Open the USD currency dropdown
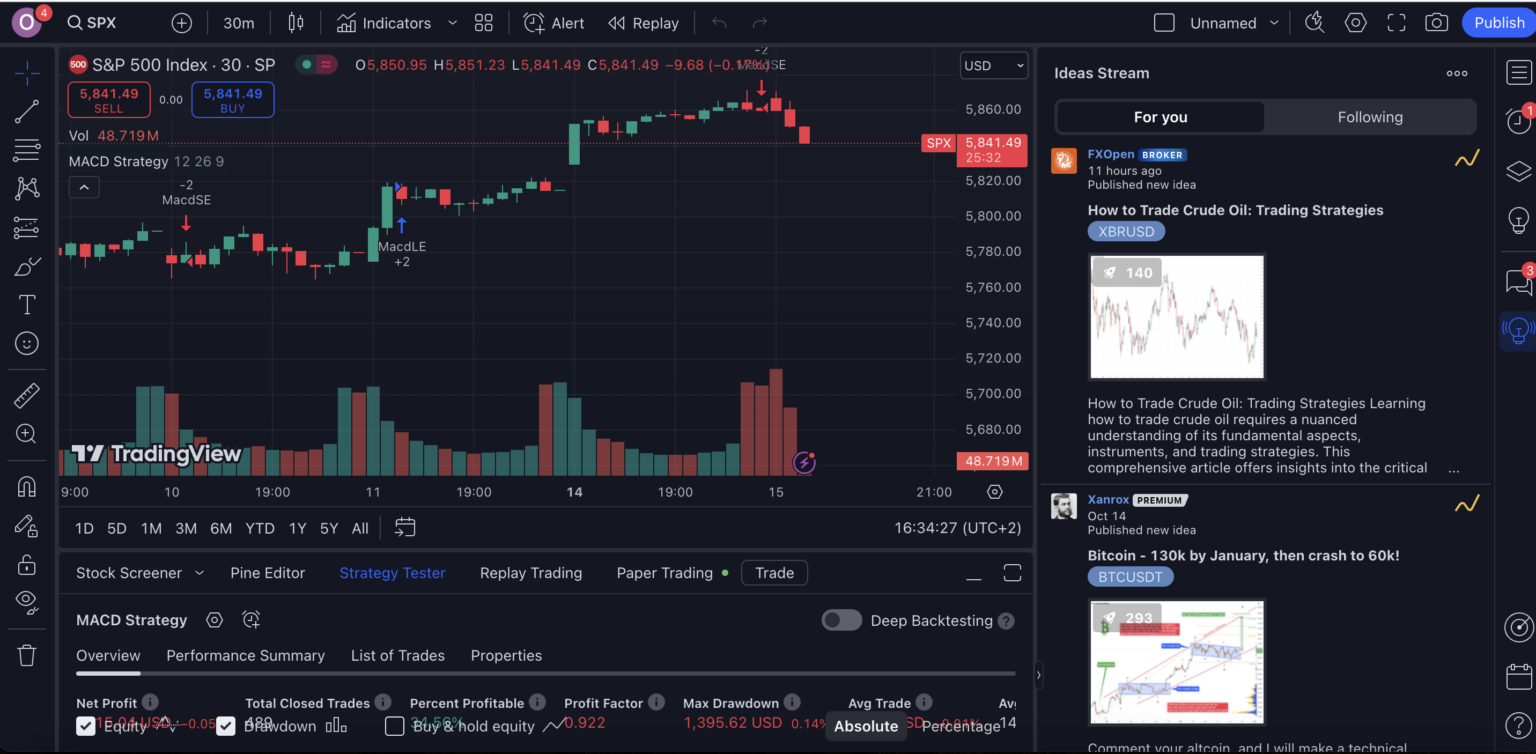The width and height of the screenshot is (1536, 754). pyautogui.click(x=993, y=66)
